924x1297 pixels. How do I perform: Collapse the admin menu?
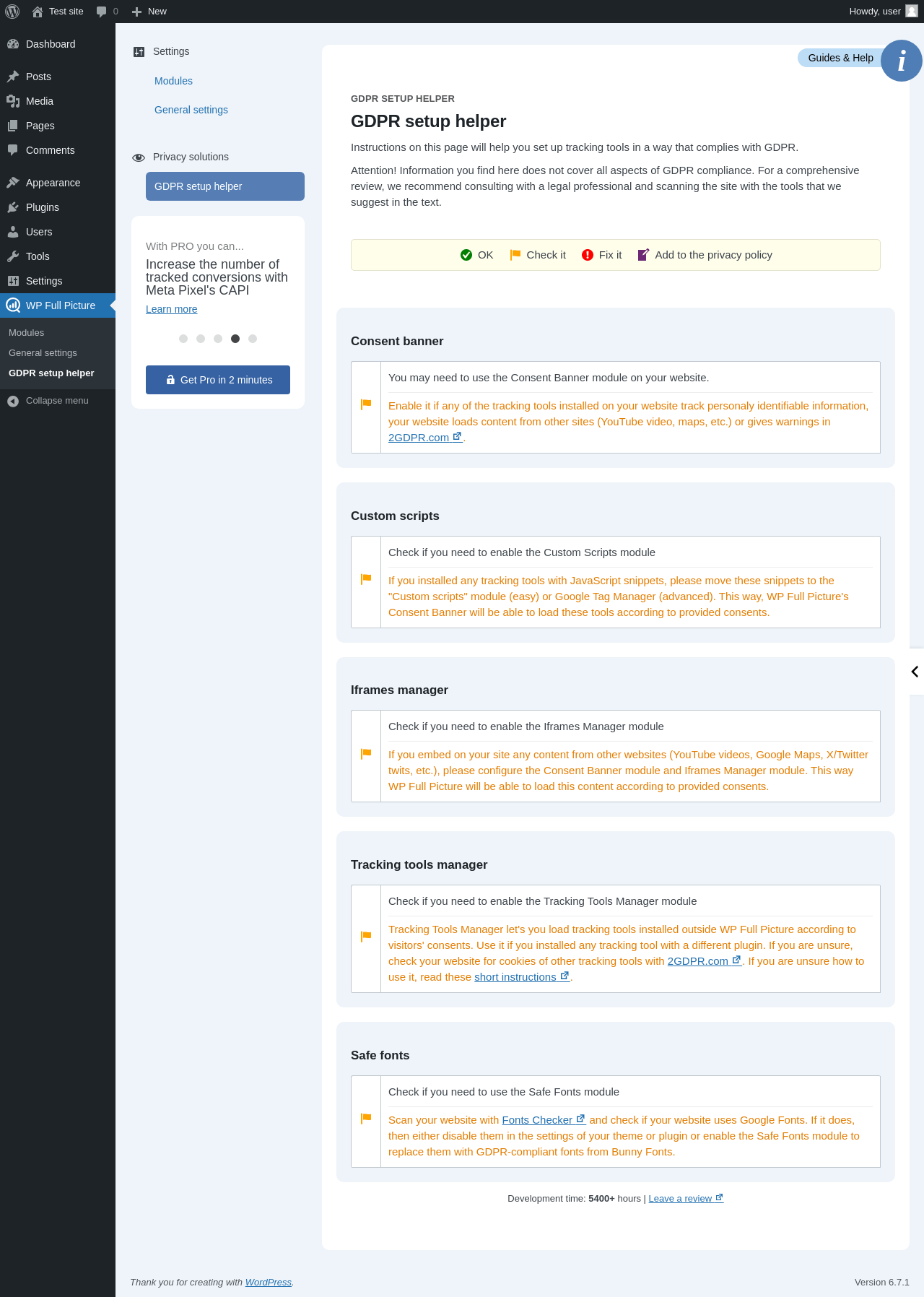48,401
